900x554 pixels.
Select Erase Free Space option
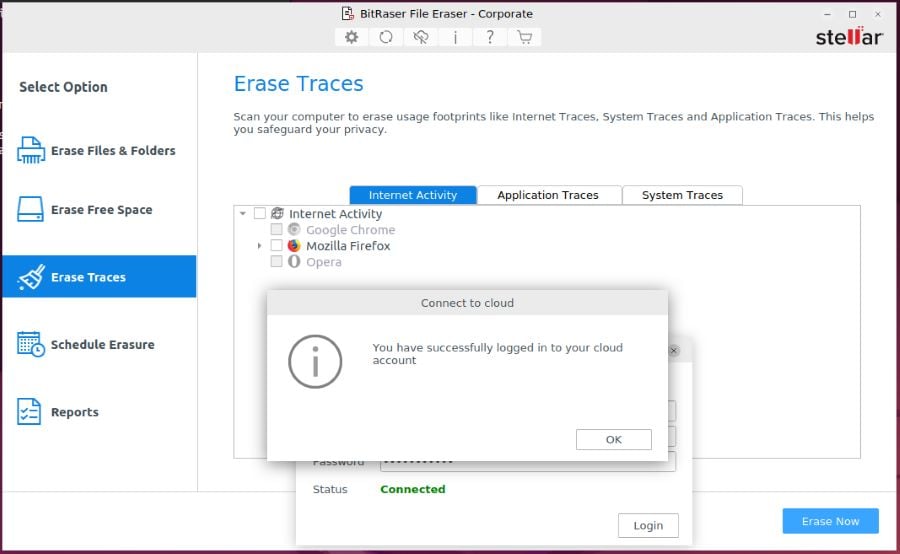click(102, 210)
